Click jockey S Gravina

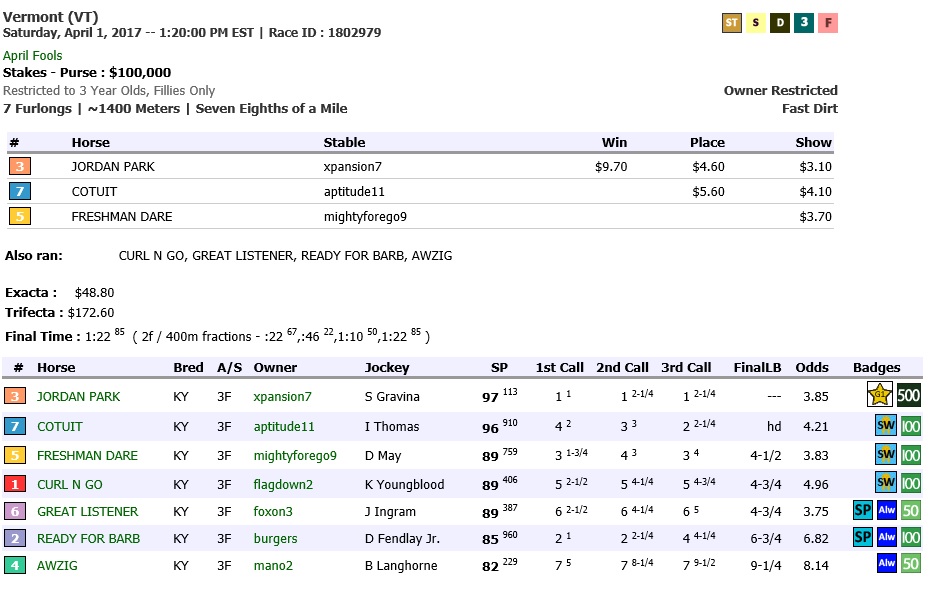pos(392,396)
